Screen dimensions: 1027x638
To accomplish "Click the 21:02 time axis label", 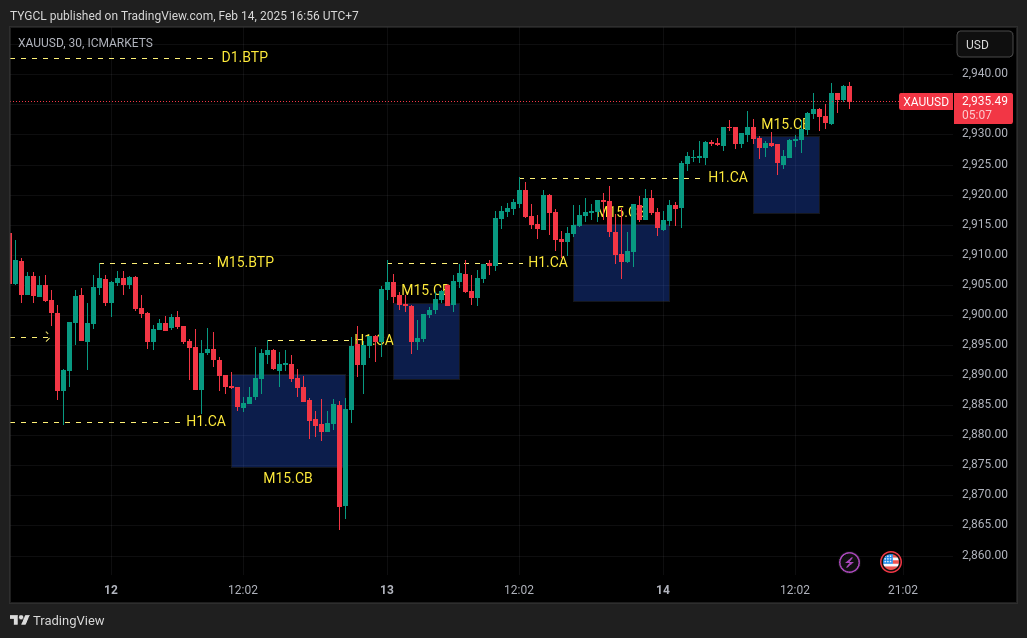I will coord(903,590).
